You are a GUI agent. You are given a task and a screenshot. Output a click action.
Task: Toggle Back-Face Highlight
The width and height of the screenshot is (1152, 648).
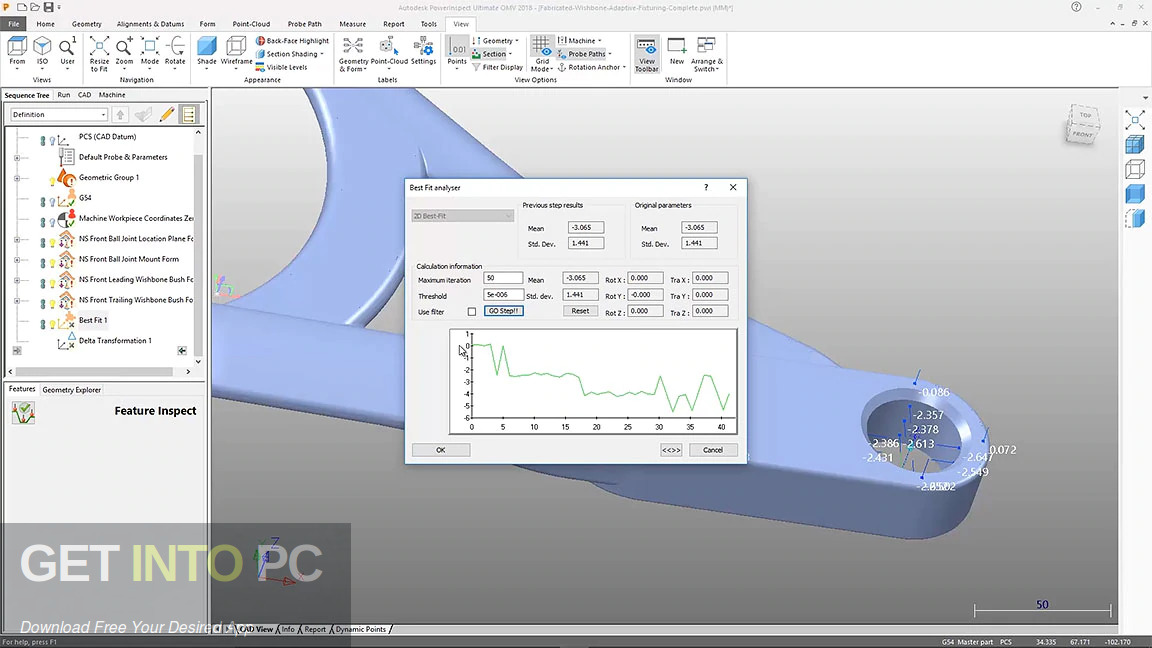292,40
